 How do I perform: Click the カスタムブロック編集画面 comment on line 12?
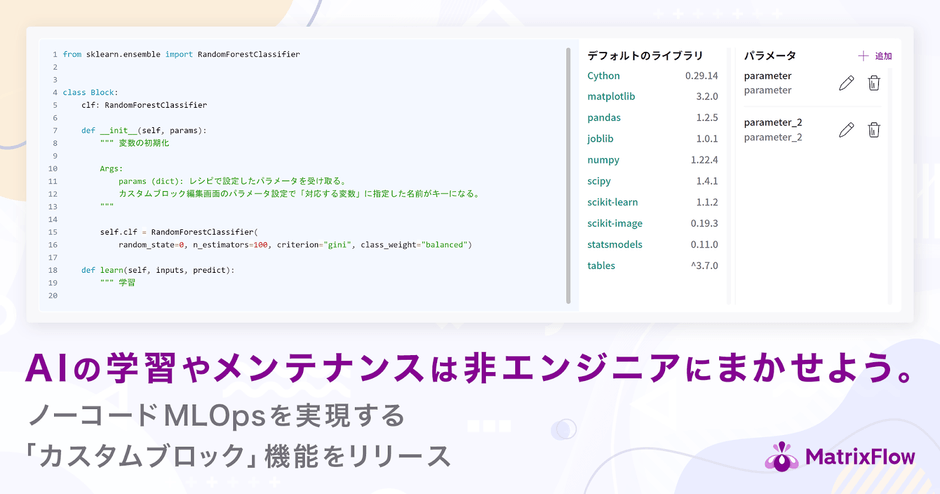(299, 194)
